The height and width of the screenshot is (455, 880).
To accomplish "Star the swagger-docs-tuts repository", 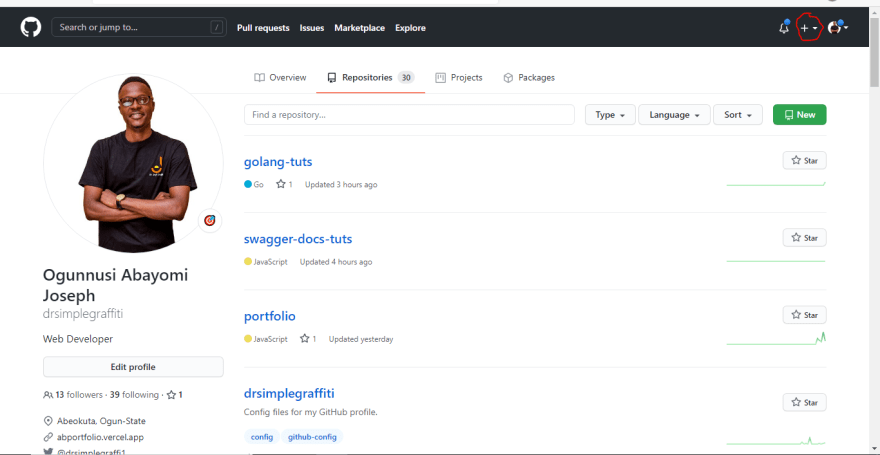I will coord(804,238).
